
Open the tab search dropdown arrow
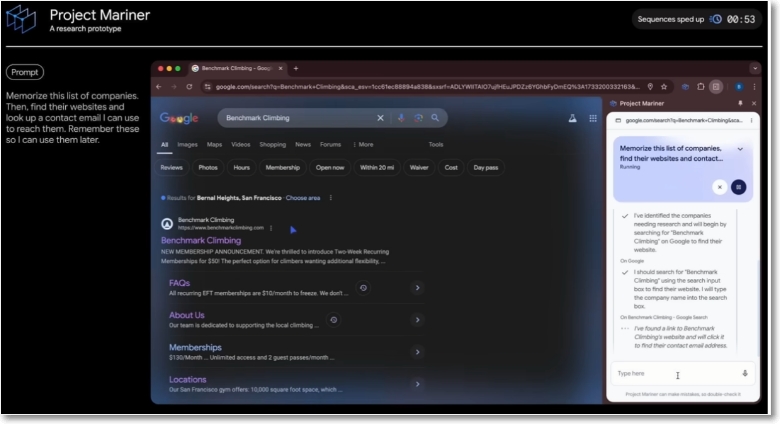tap(755, 68)
